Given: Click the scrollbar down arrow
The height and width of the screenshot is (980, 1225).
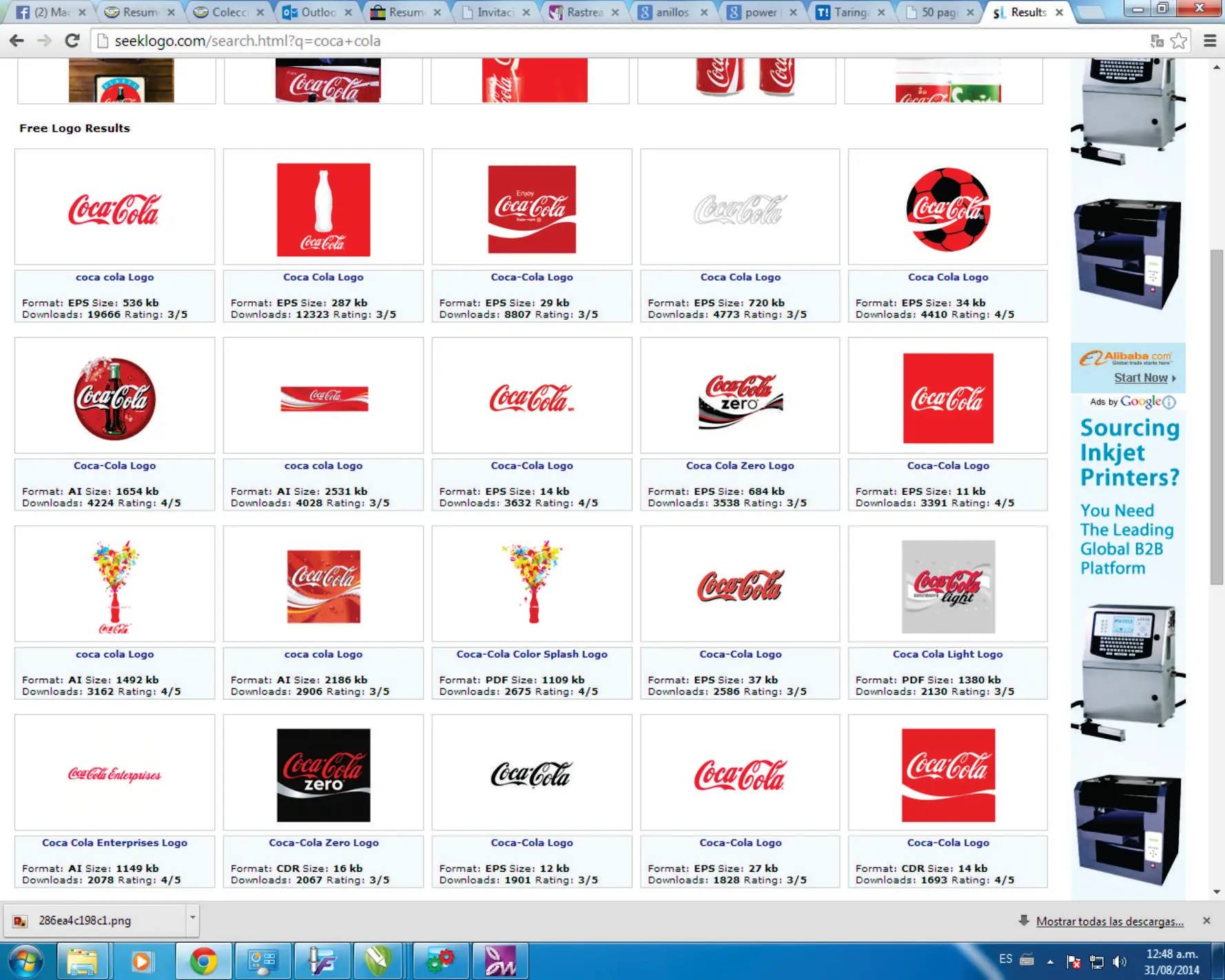Looking at the screenshot, I should (x=1217, y=892).
